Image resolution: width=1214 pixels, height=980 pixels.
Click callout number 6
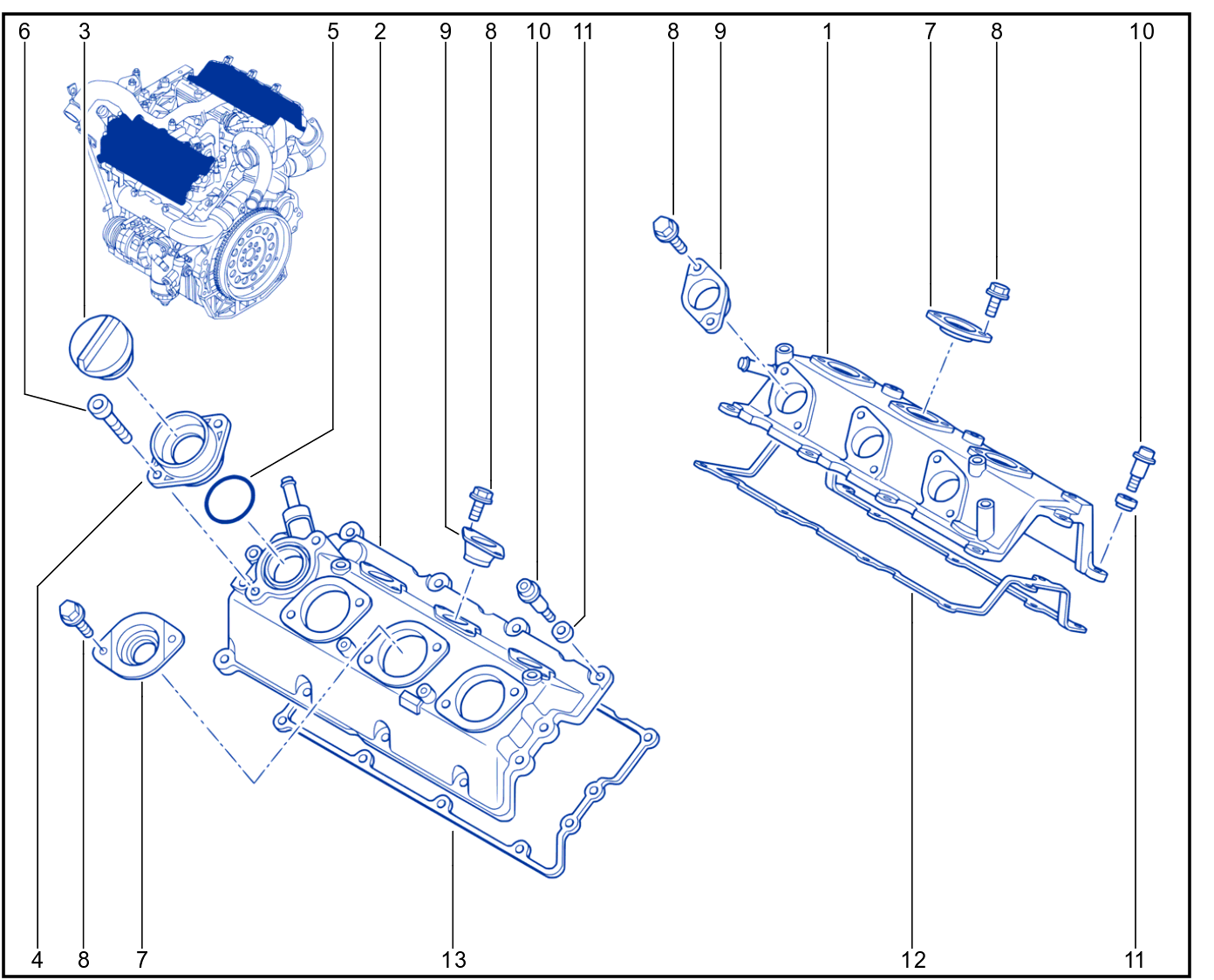(24, 31)
